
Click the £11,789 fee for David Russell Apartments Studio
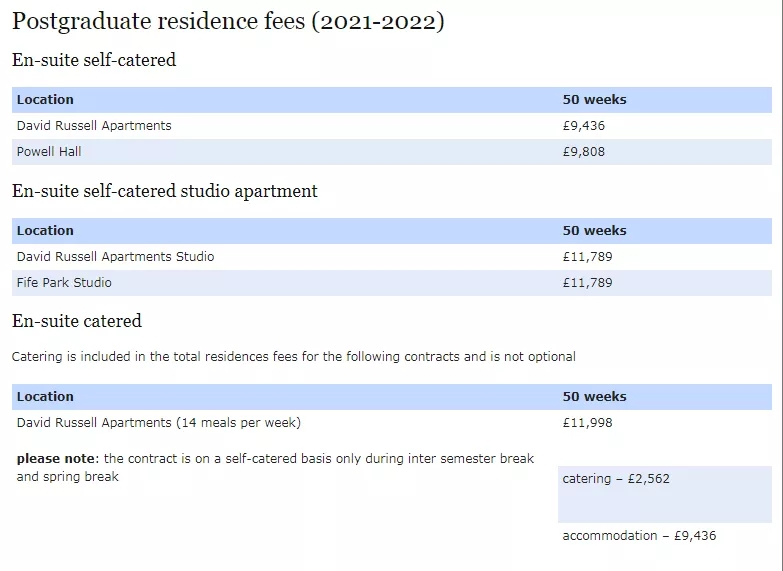(x=587, y=257)
